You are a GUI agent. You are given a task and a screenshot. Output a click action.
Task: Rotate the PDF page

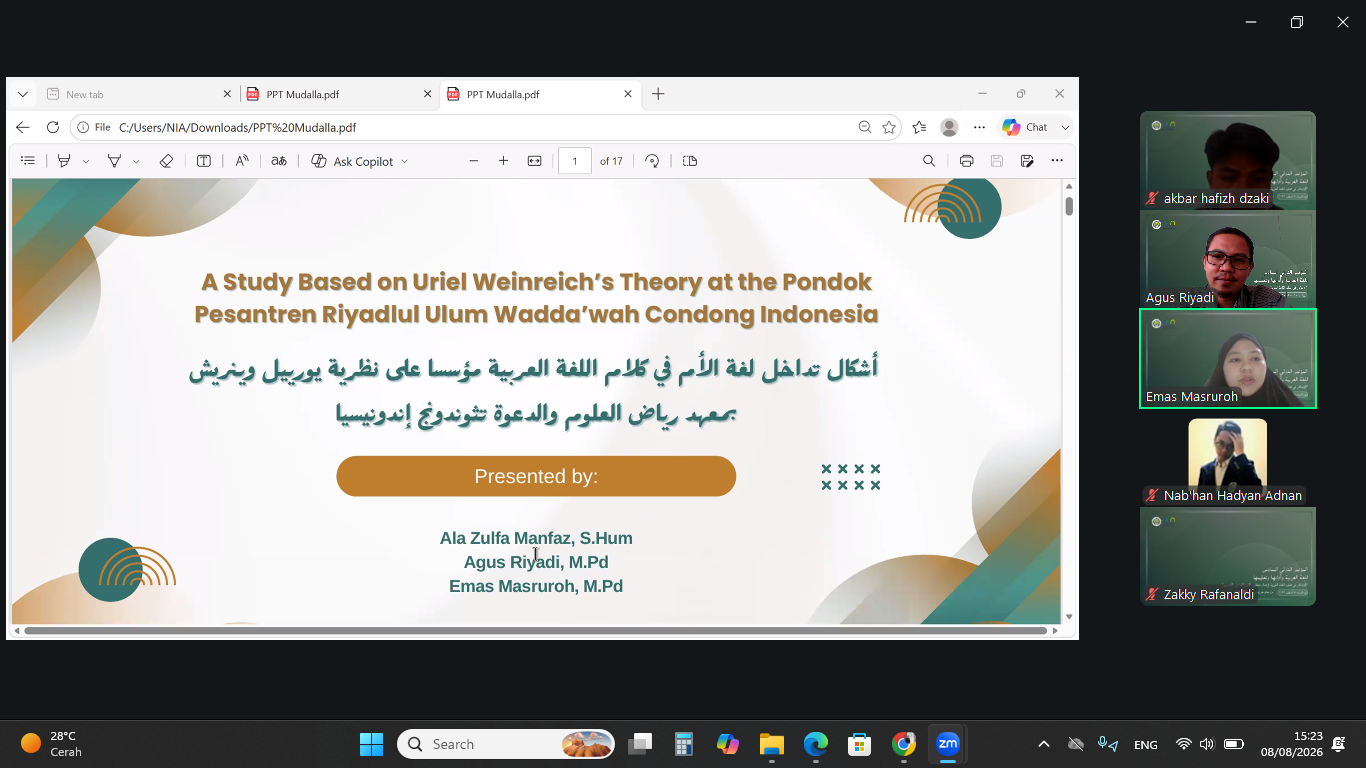(x=652, y=161)
